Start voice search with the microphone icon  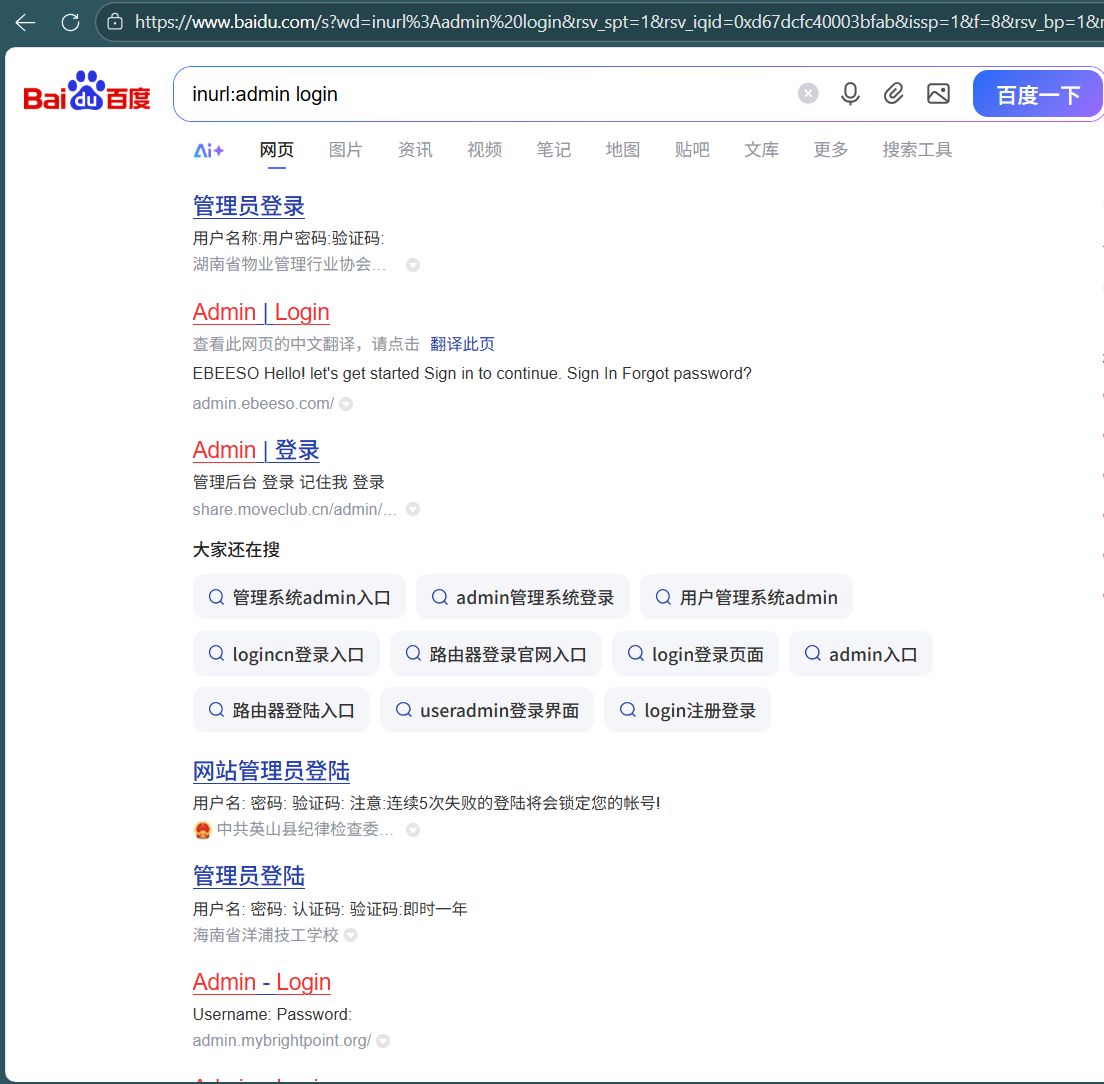(x=851, y=93)
